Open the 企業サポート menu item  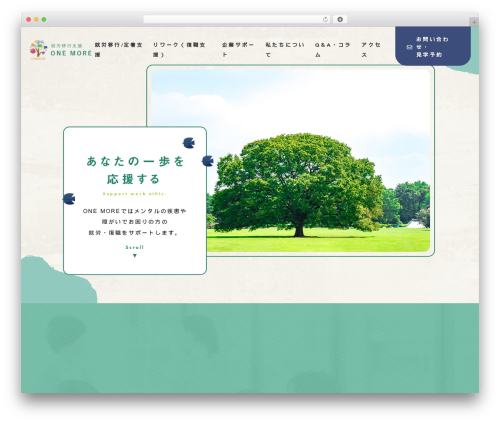point(238,50)
